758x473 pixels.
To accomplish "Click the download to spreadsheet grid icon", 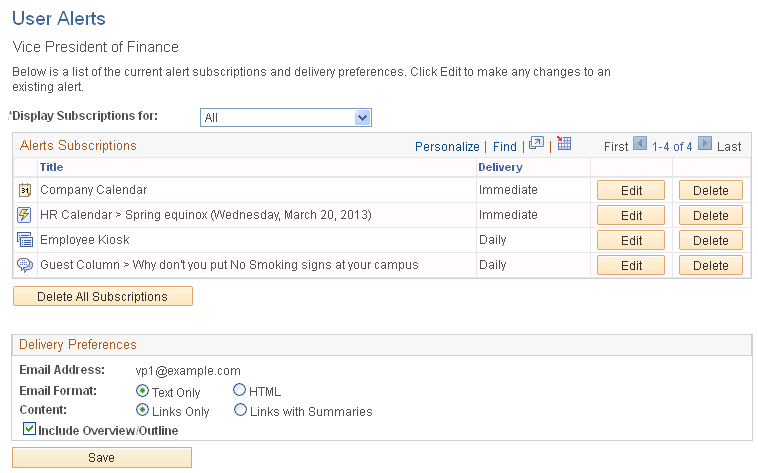I will click(564, 144).
